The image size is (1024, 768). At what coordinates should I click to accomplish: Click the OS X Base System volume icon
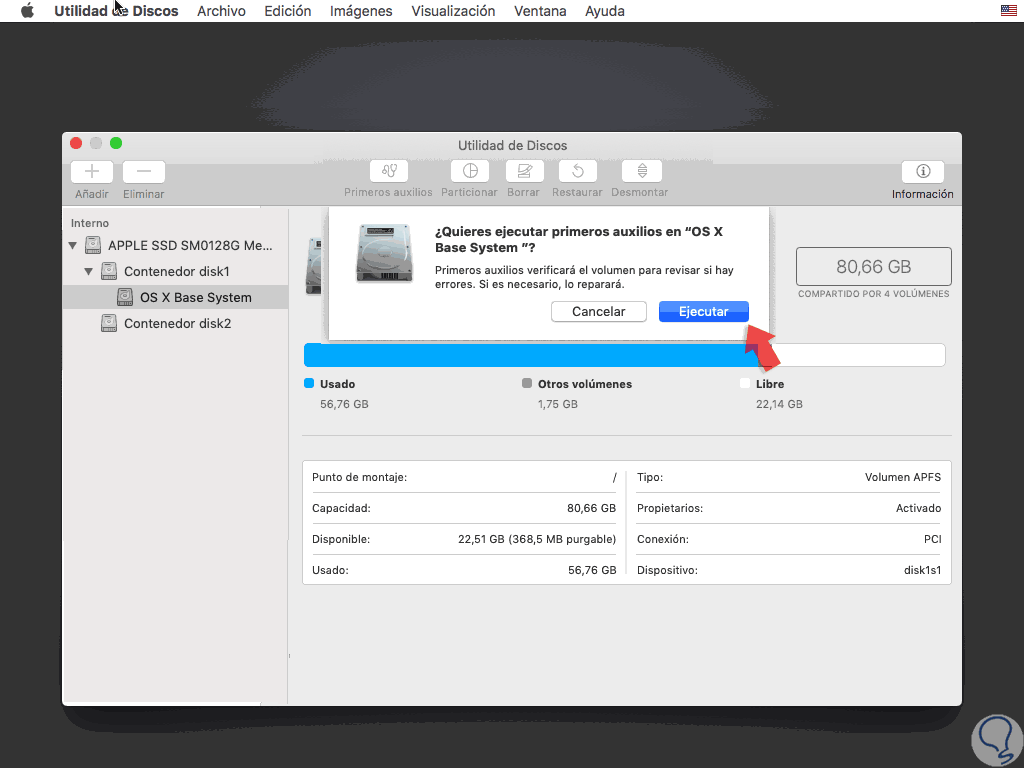tap(125, 297)
